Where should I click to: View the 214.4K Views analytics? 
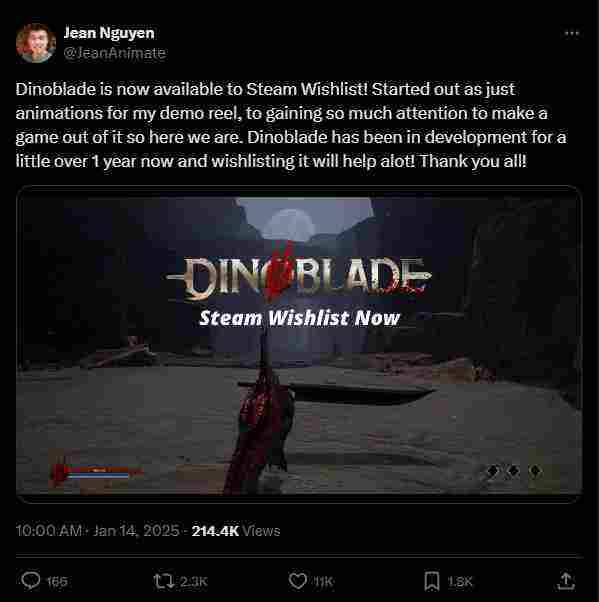tap(236, 531)
